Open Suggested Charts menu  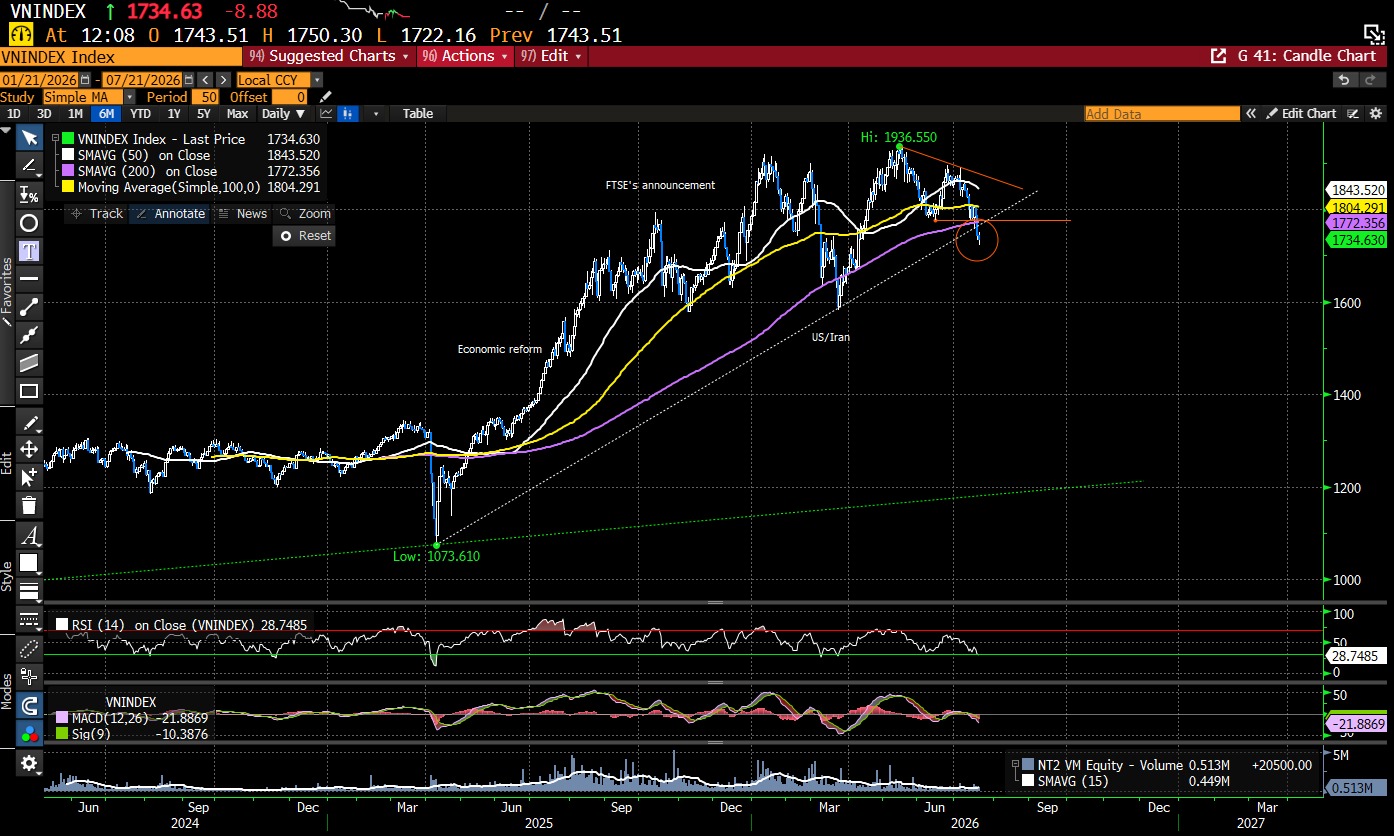pyautogui.click(x=330, y=56)
